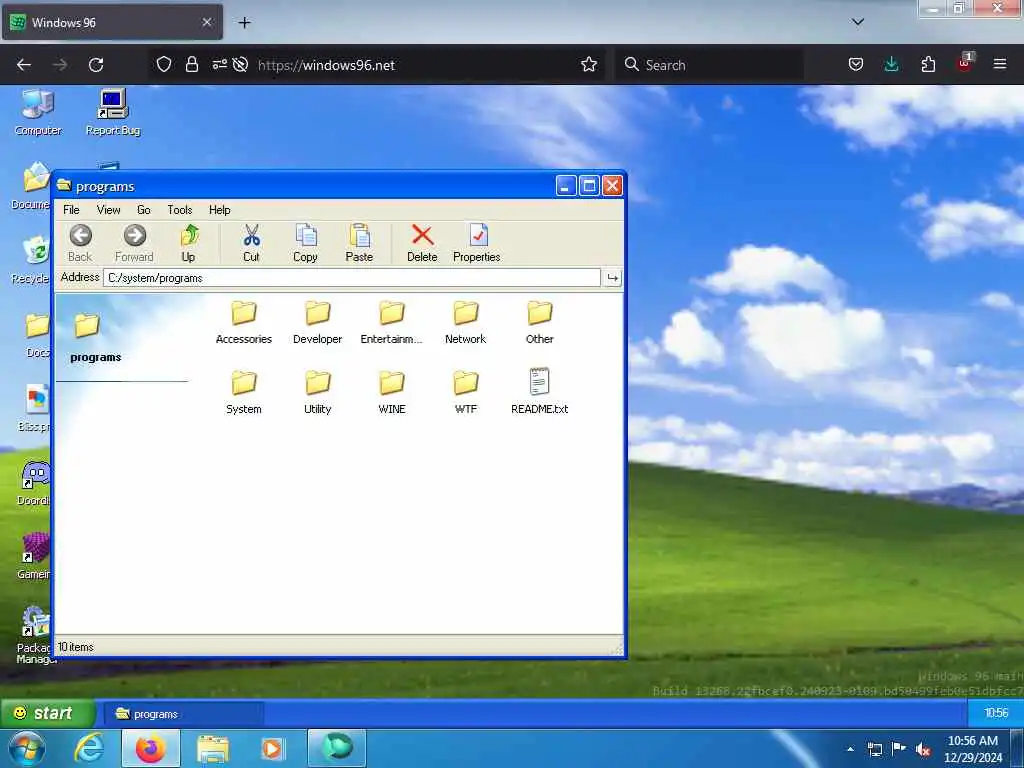Open the site security lock icon
The height and width of the screenshot is (768, 1024).
pyautogui.click(x=191, y=65)
